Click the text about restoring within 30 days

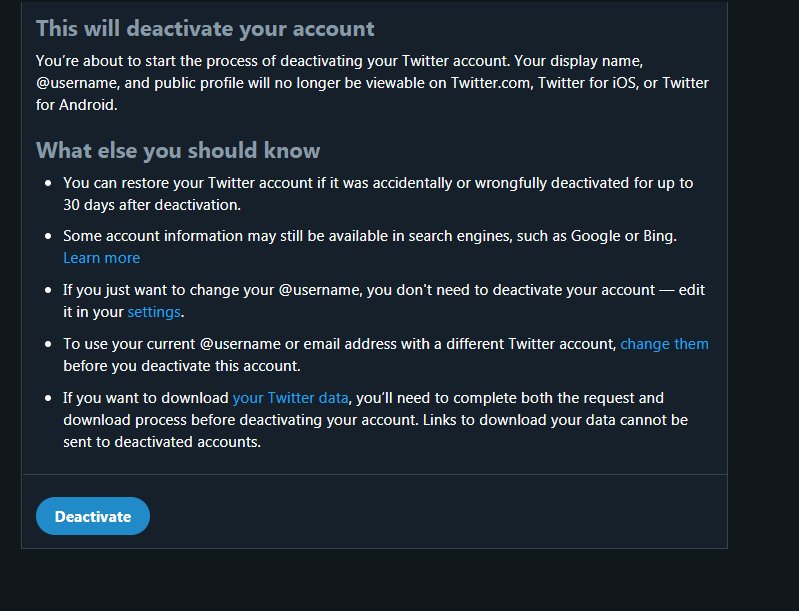[x=378, y=194]
